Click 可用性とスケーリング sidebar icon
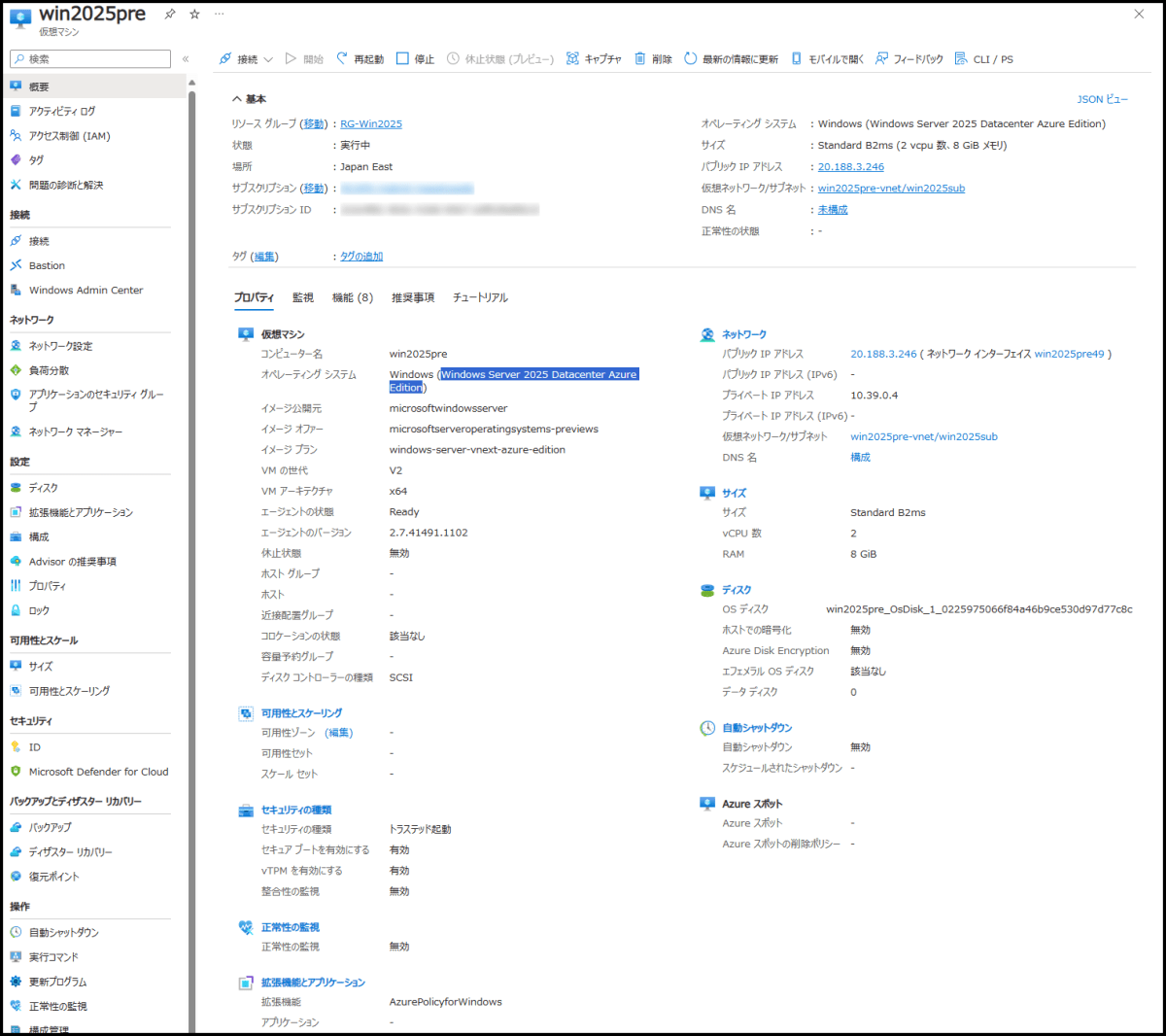Screen dimensions: 1166x1036 [16, 691]
